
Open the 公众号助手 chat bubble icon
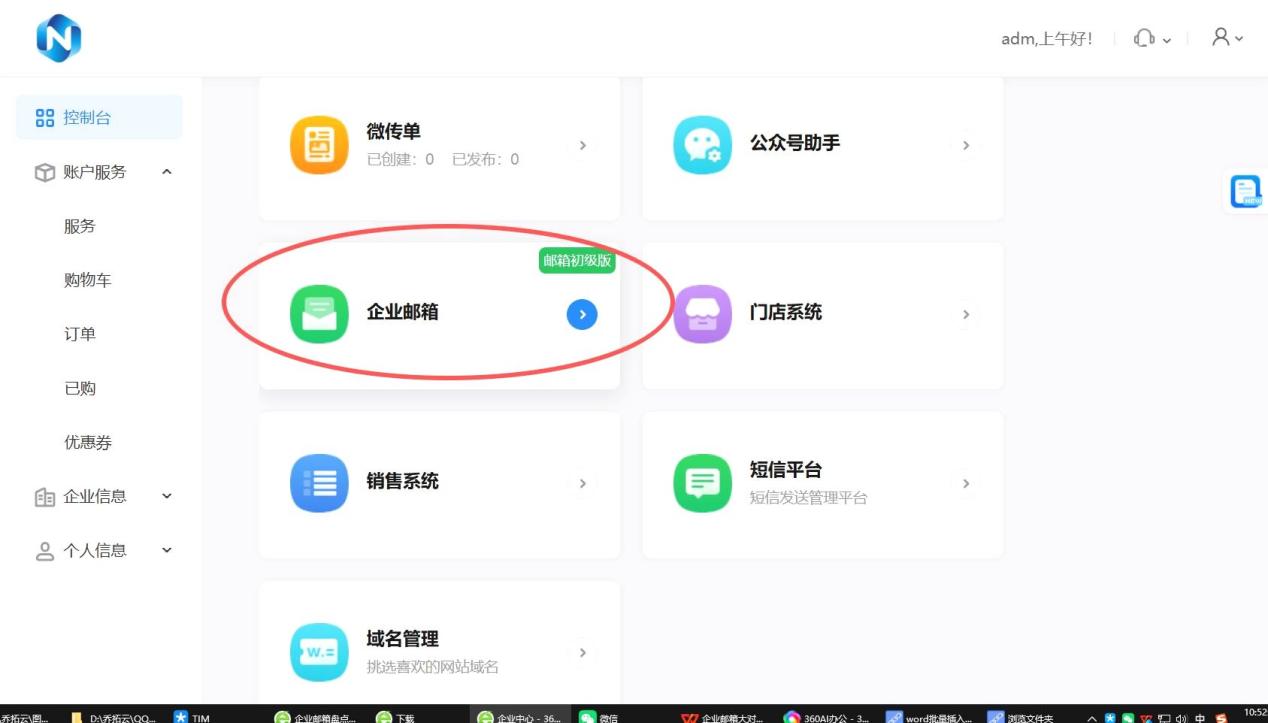click(702, 145)
